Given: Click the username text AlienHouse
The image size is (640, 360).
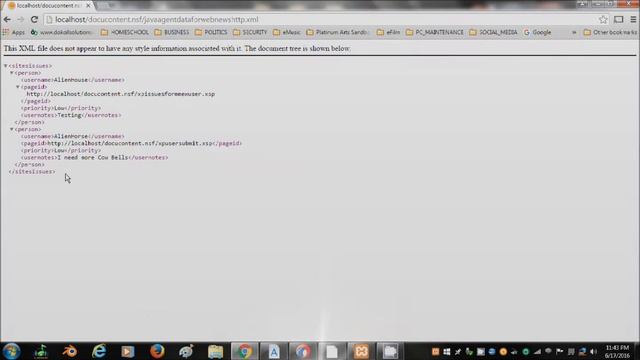Looking at the screenshot, I should (x=71, y=80).
